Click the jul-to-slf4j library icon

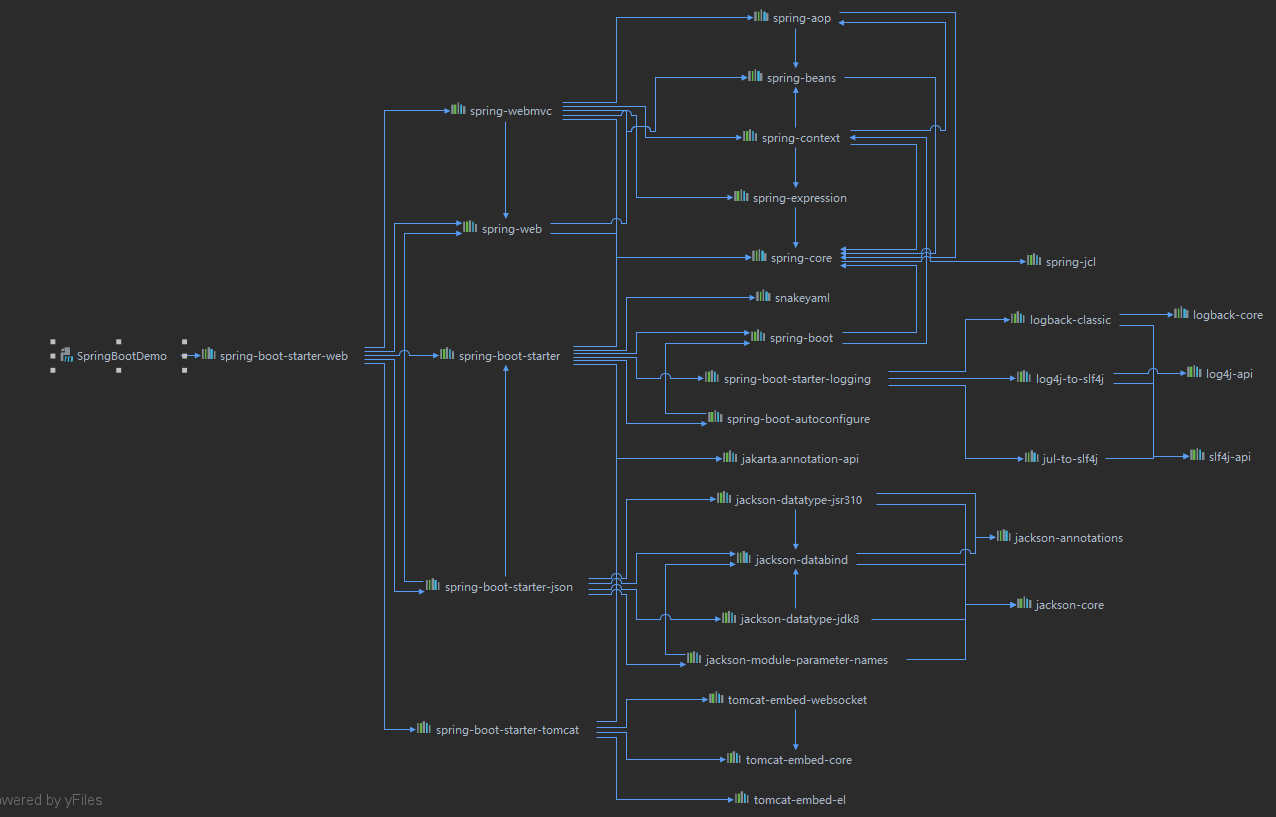pyautogui.click(x=1032, y=457)
